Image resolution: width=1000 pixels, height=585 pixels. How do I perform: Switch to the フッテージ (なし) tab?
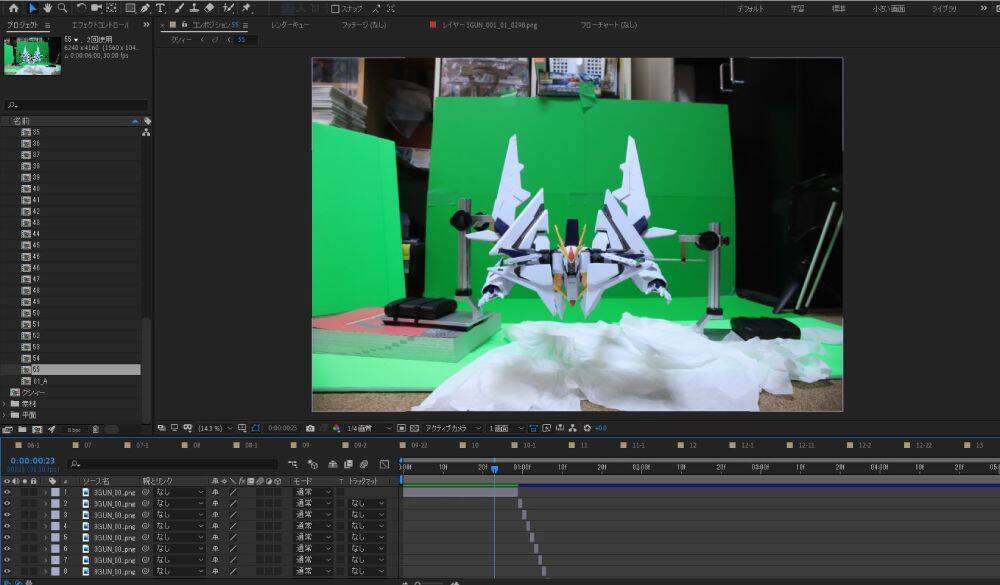364,25
